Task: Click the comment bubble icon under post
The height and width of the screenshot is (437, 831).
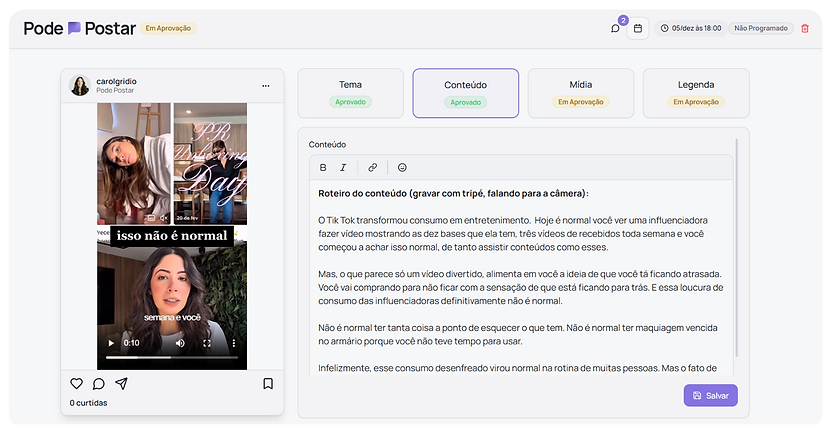Action: tap(99, 384)
